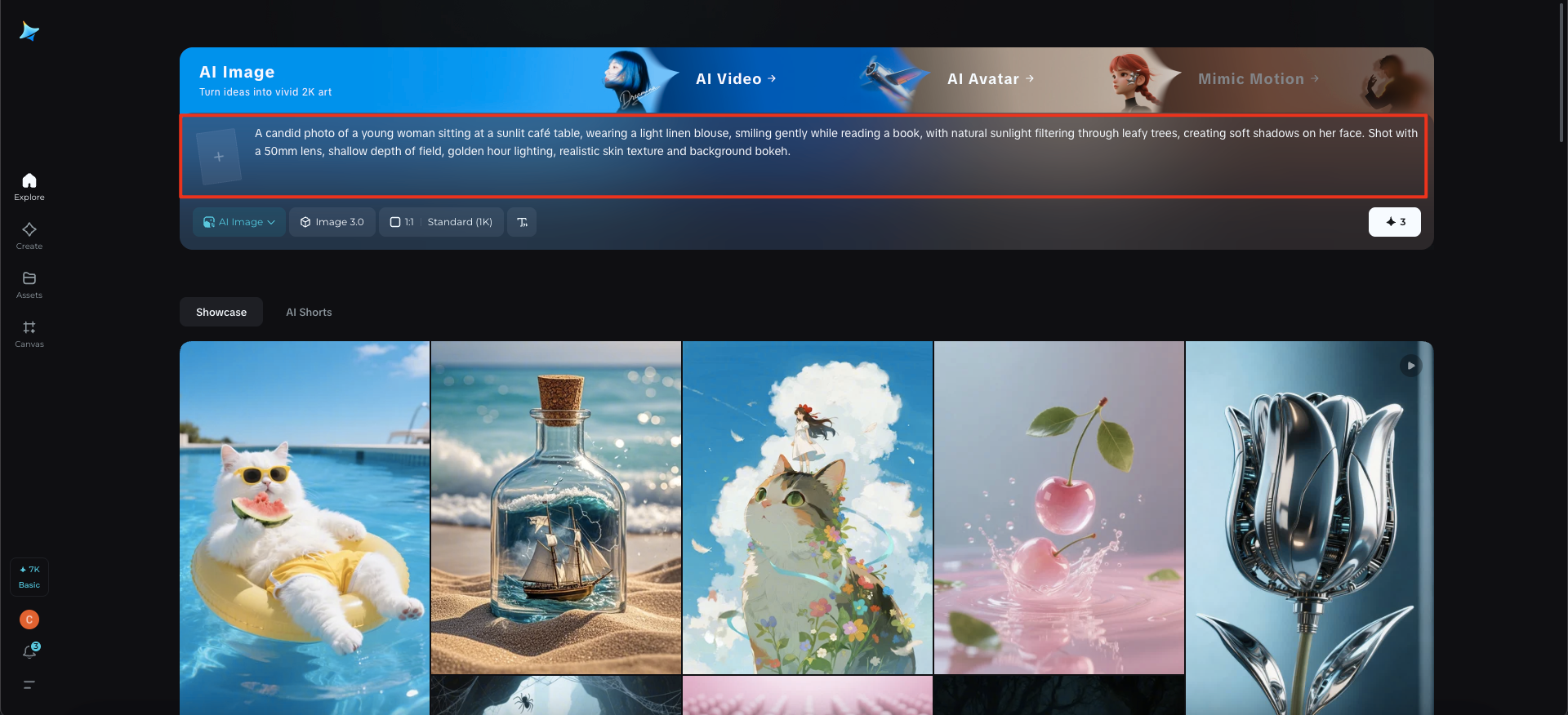This screenshot has width=1568, height=715.
Task: Open the white cat in pool image
Action: (x=305, y=528)
